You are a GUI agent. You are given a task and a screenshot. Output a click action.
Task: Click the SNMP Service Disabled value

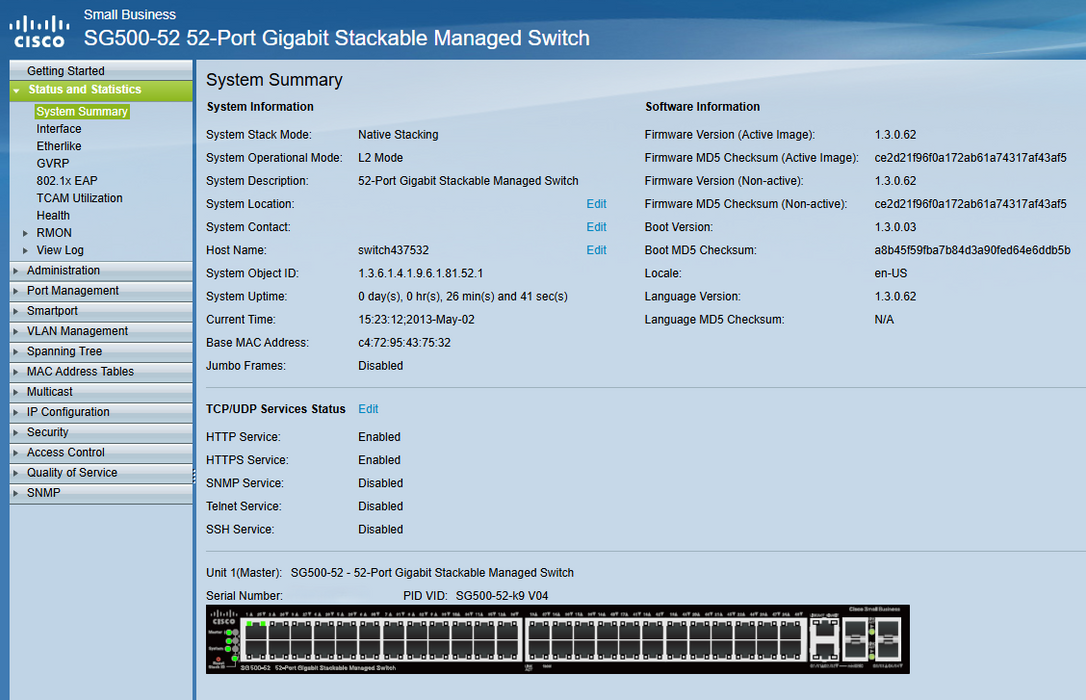pos(380,483)
